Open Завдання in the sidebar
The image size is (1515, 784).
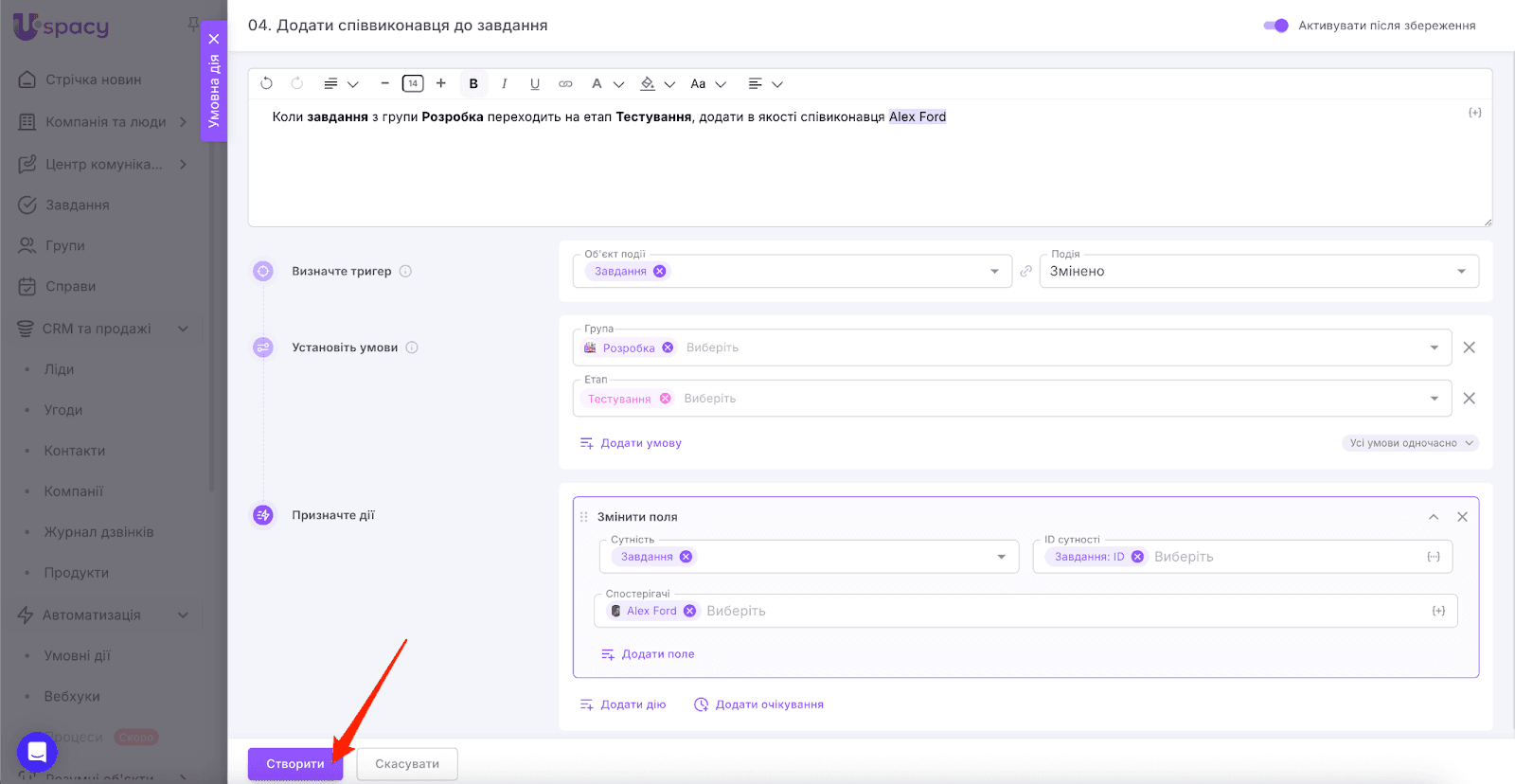point(77,205)
